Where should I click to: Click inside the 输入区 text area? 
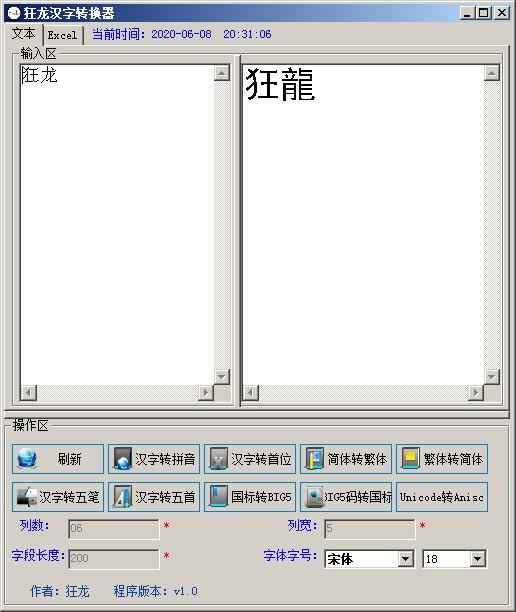[x=117, y=225]
